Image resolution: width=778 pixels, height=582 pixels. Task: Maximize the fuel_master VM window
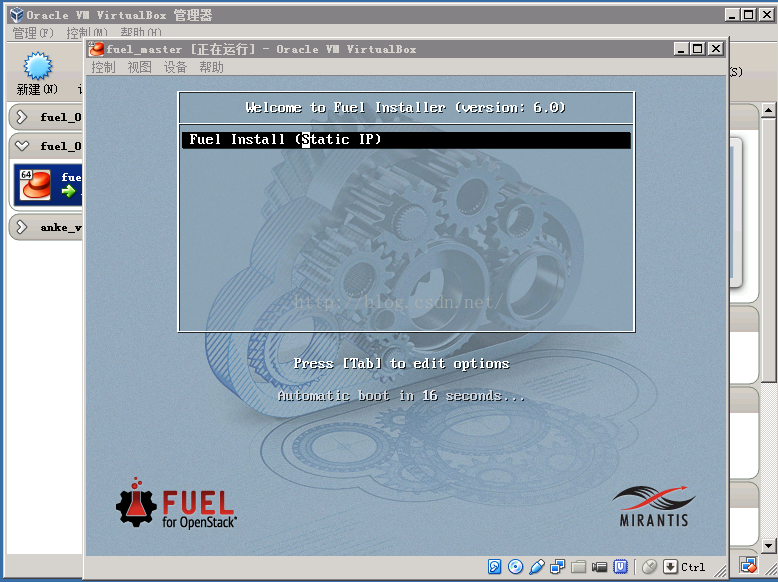tap(698, 49)
